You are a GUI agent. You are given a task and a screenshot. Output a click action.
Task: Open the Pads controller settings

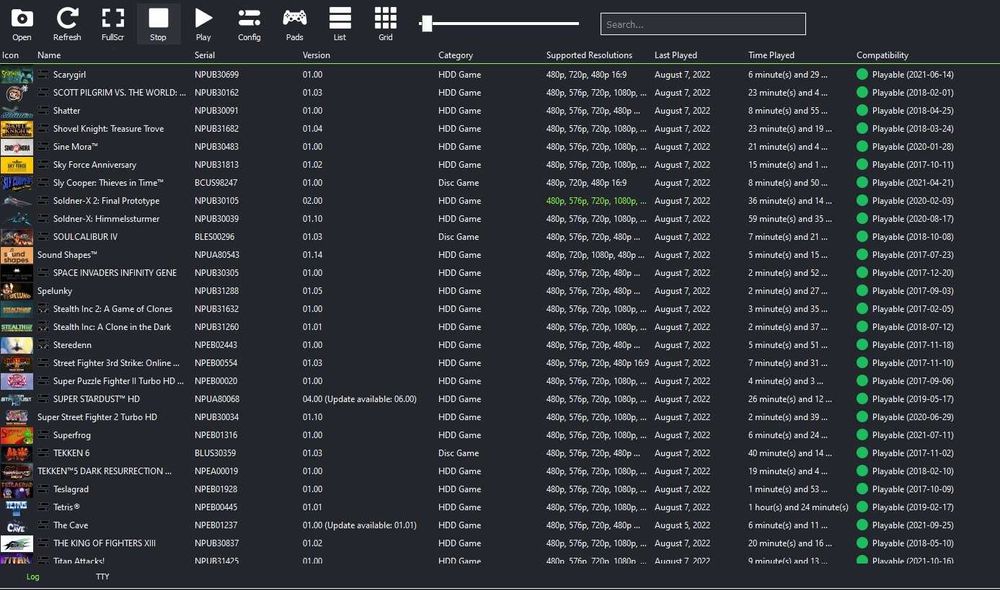295,24
